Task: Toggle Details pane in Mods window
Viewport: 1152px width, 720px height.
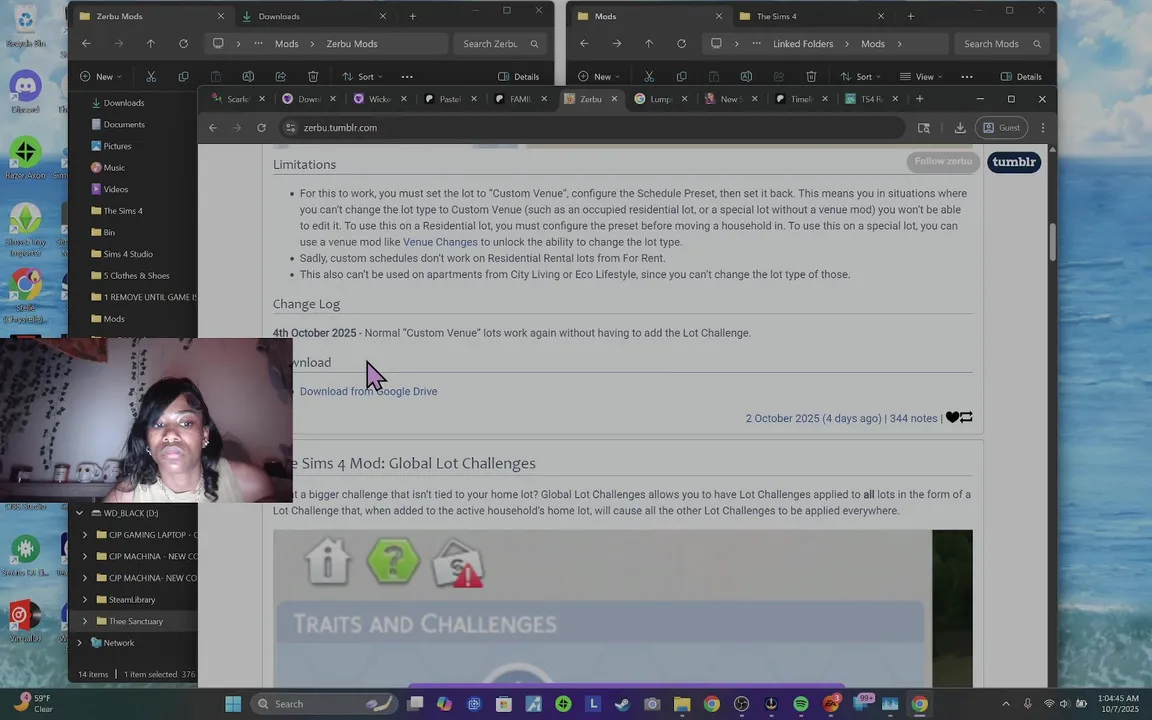Action: [x=1021, y=76]
